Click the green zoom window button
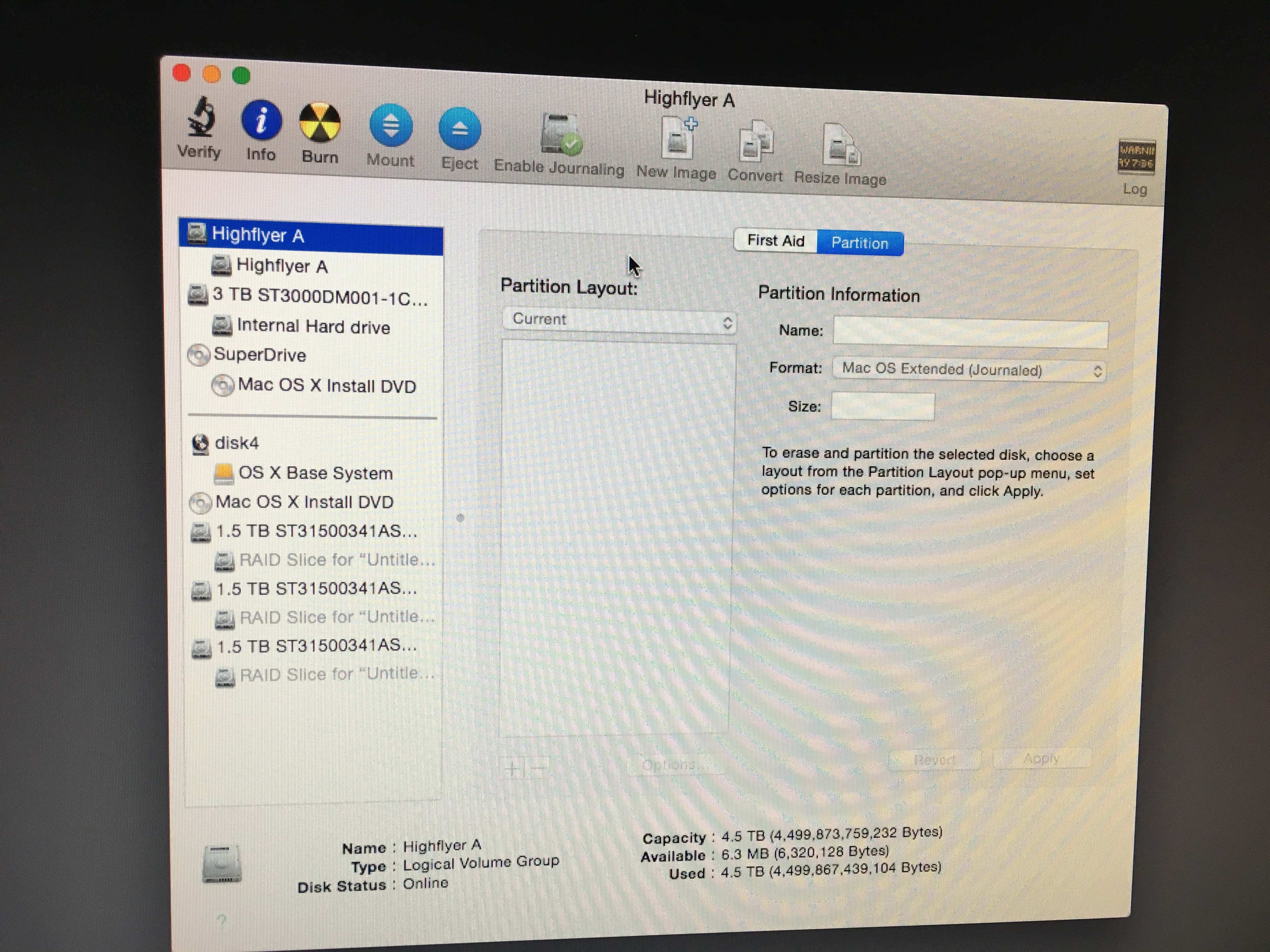Viewport: 1270px width, 952px height. point(241,75)
